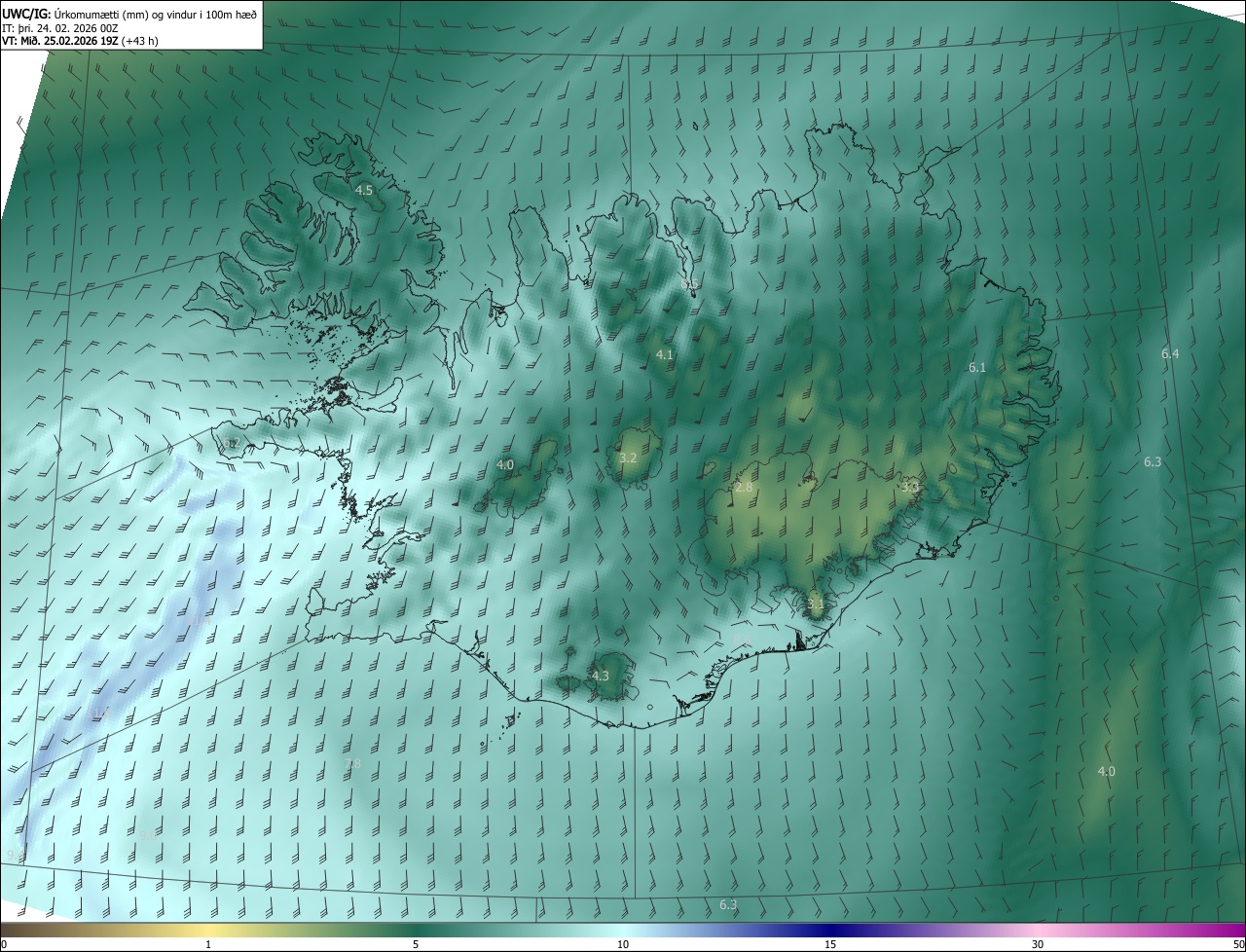Click the '50' tick on the color scale
Screen dimensions: 1246x952
1238,944
